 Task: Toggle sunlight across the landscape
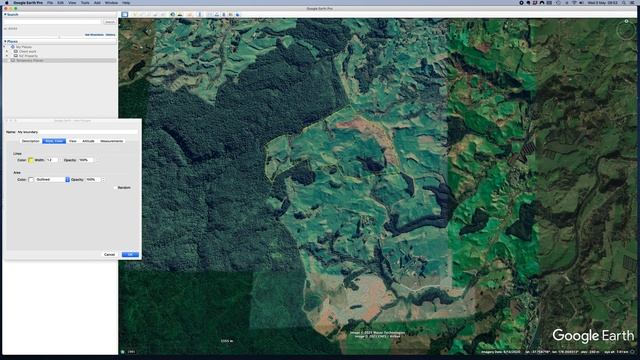pyautogui.click(x=180, y=14)
